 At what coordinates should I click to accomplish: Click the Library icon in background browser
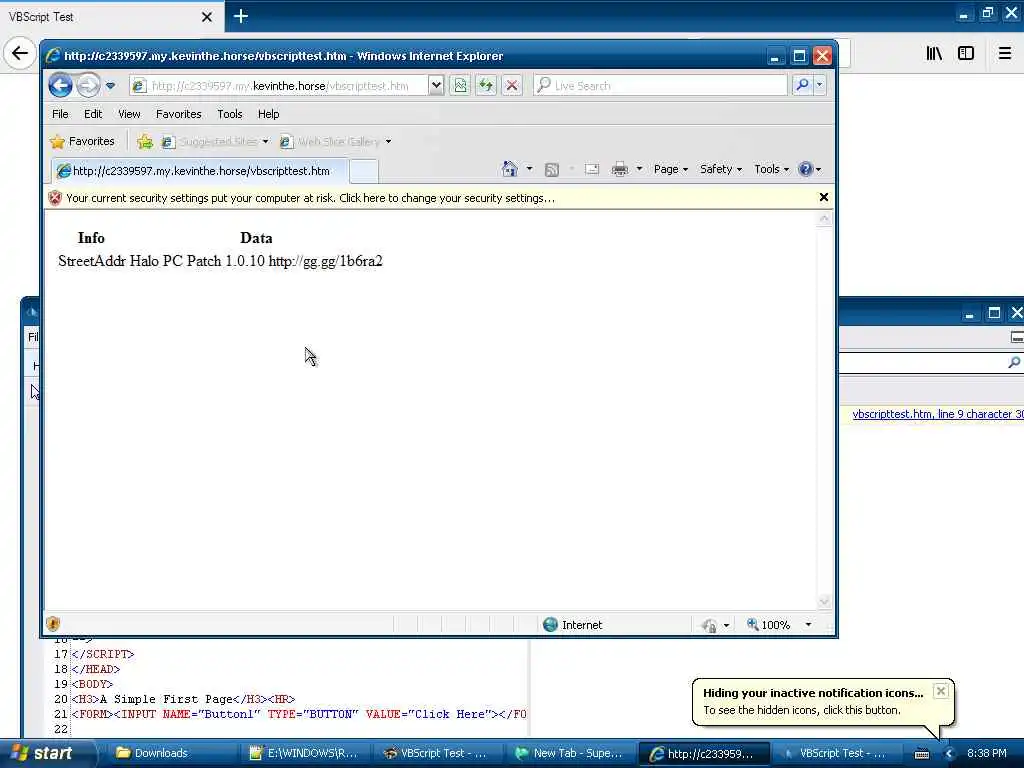pos(934,54)
